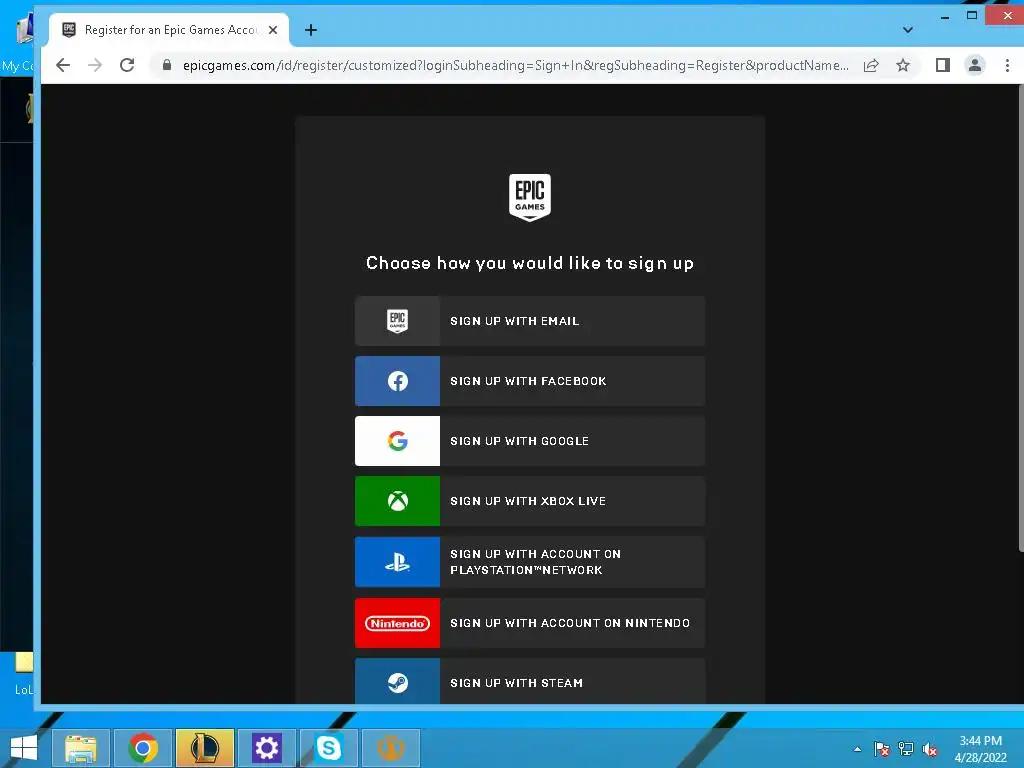Click Action Center flag tray icon
This screenshot has width=1024, height=768.
(x=882, y=749)
